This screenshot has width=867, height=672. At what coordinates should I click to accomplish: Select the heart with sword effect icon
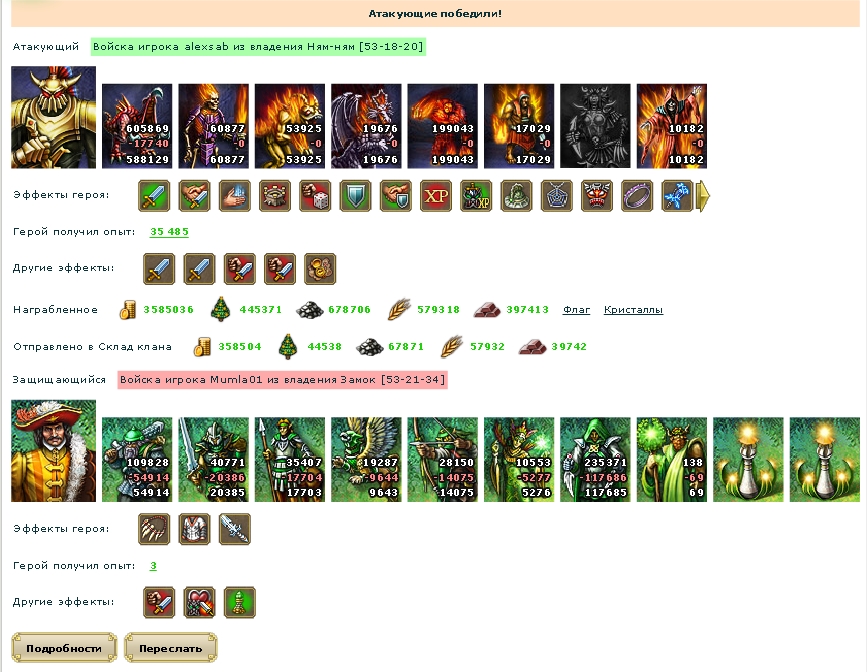click(x=199, y=602)
